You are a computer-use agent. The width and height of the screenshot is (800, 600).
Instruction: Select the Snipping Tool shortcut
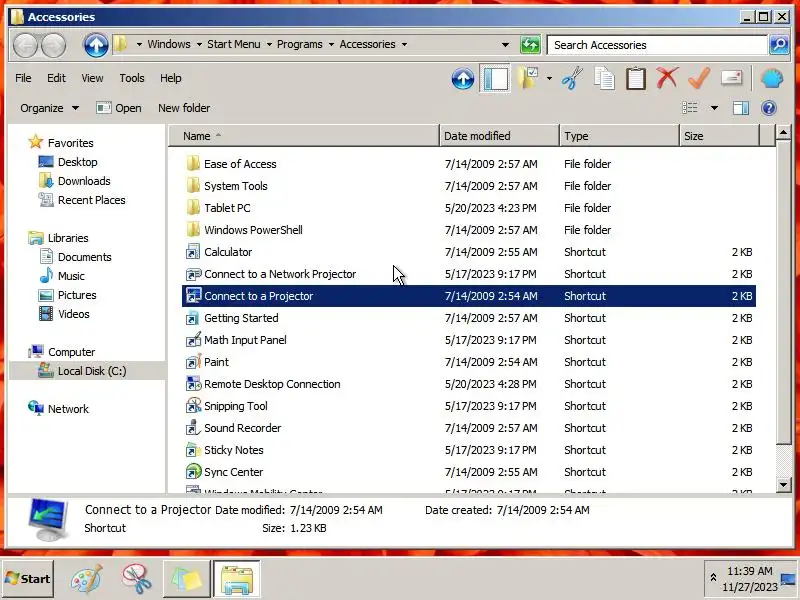click(x=236, y=406)
